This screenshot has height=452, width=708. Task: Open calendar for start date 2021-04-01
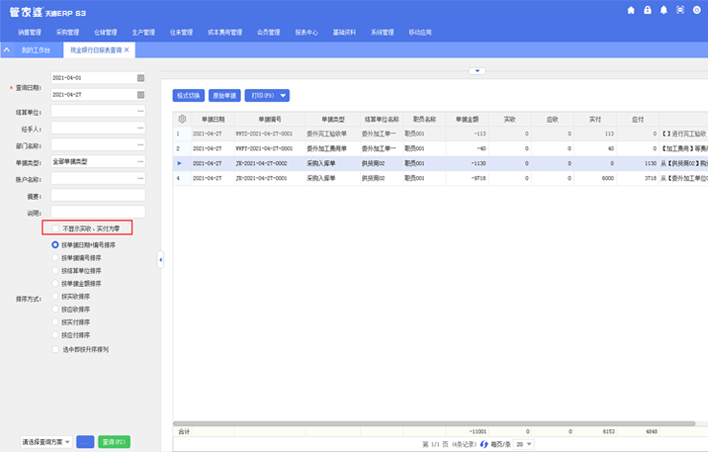[x=140, y=77]
